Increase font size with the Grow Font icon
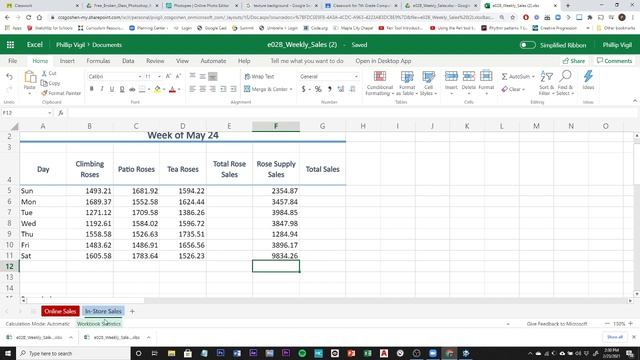 tap(168, 76)
